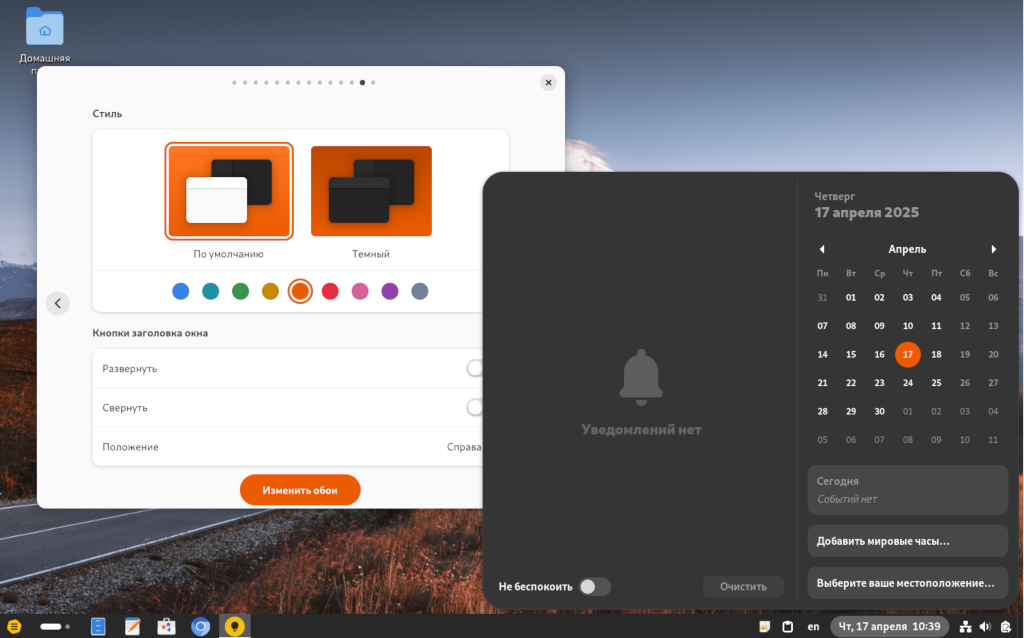Enable the Свернуть title button switch
The width and height of the screenshot is (1024, 638).
pos(475,408)
